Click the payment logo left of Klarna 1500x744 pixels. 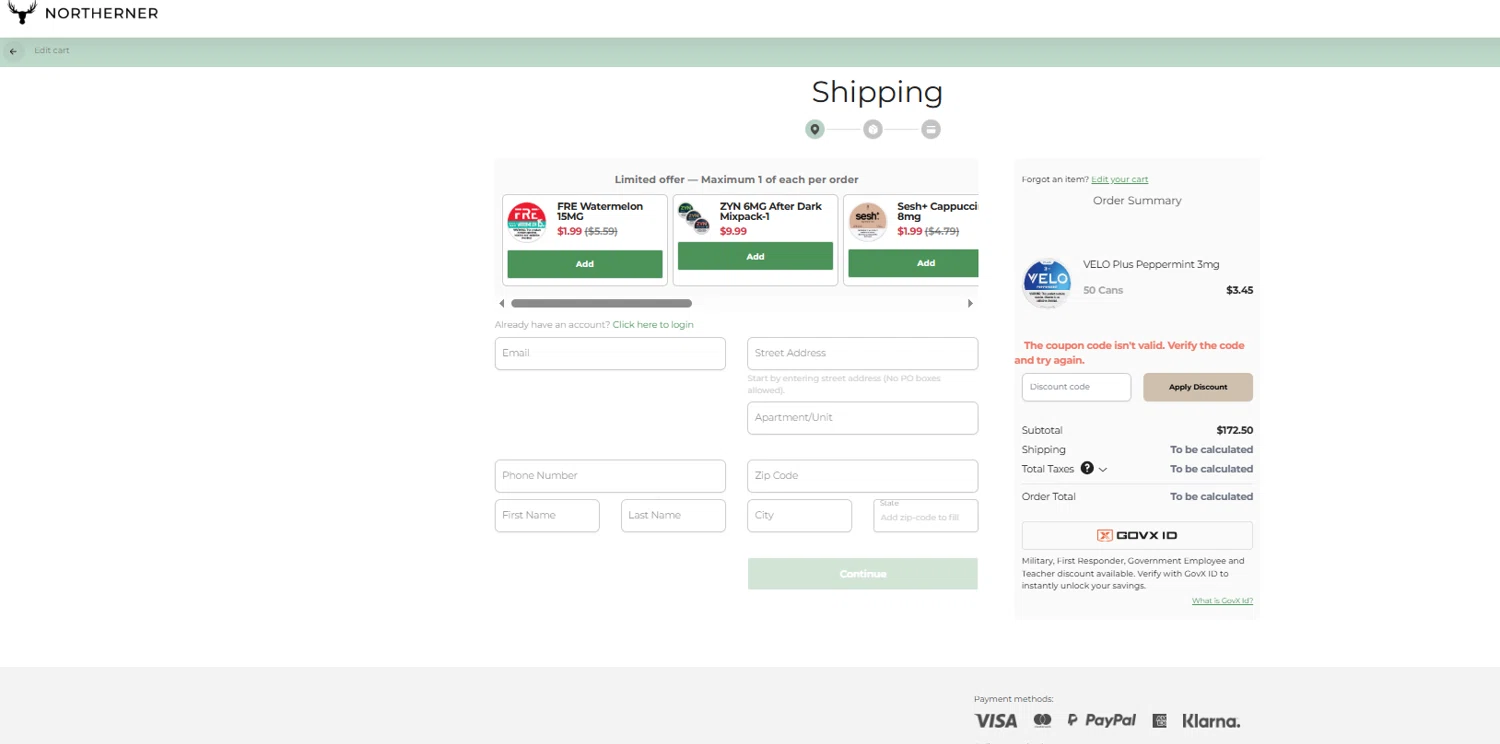[x=1159, y=721]
